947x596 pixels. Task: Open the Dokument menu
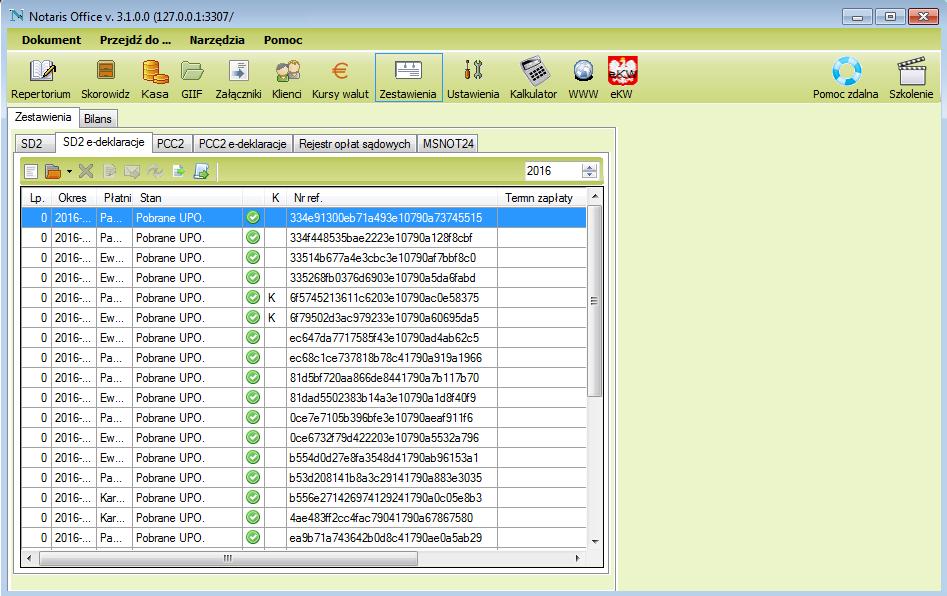click(x=51, y=40)
